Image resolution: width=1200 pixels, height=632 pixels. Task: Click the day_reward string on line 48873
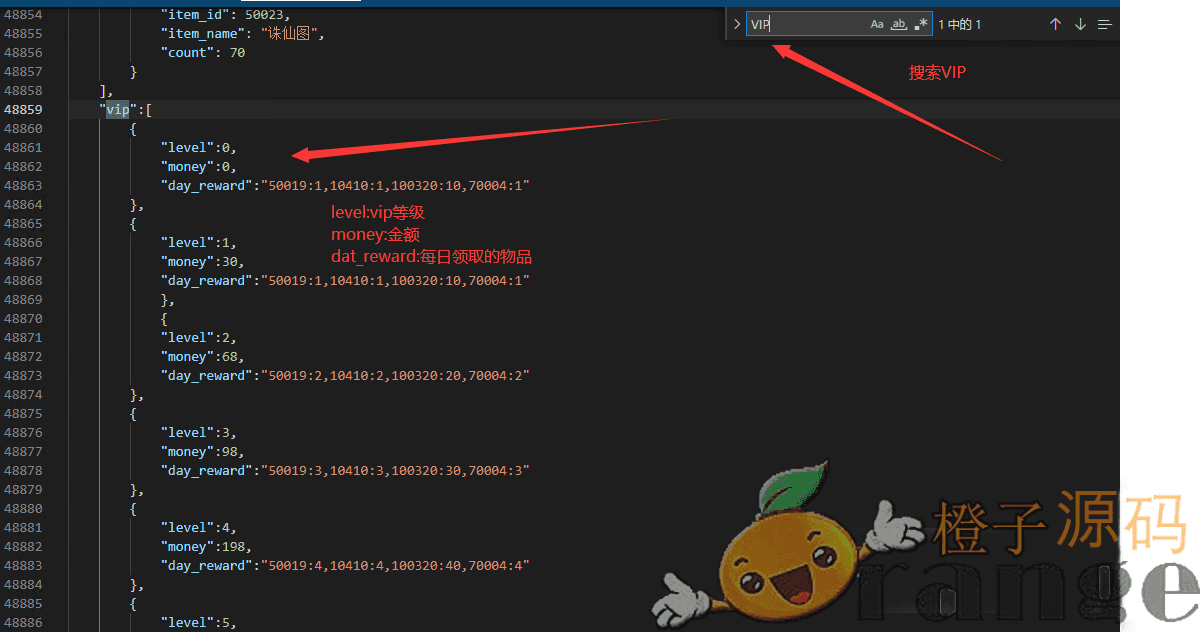click(394, 376)
